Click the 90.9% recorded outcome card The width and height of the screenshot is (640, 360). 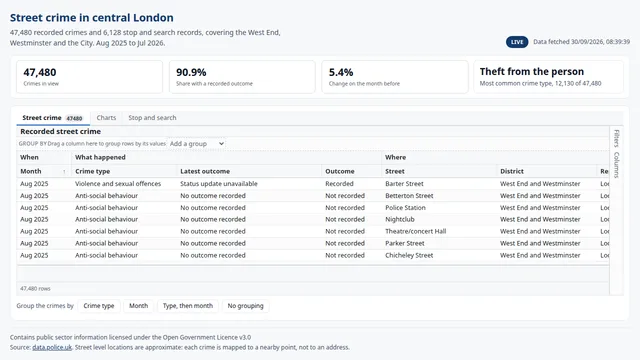click(x=242, y=77)
